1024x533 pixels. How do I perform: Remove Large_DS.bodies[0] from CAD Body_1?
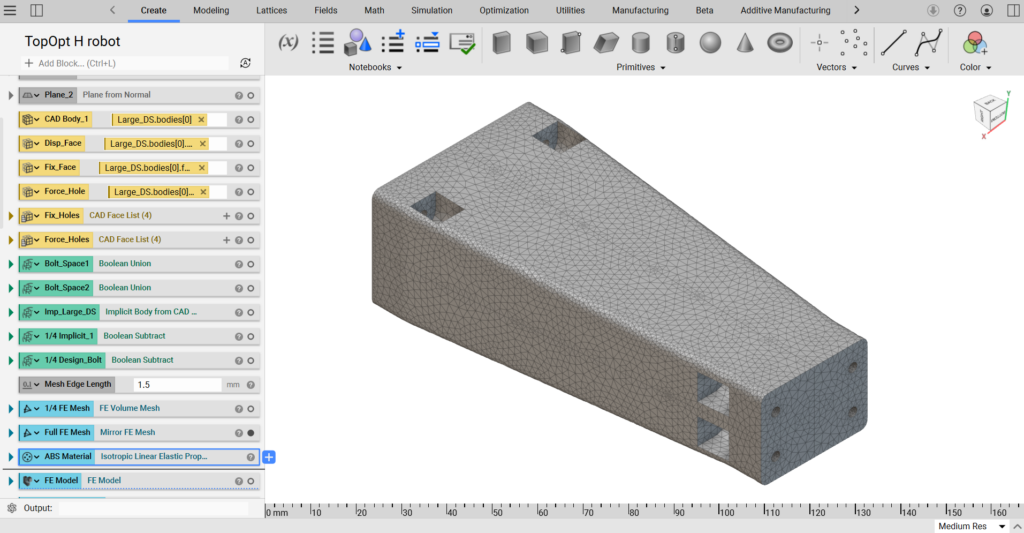[x=201, y=119]
